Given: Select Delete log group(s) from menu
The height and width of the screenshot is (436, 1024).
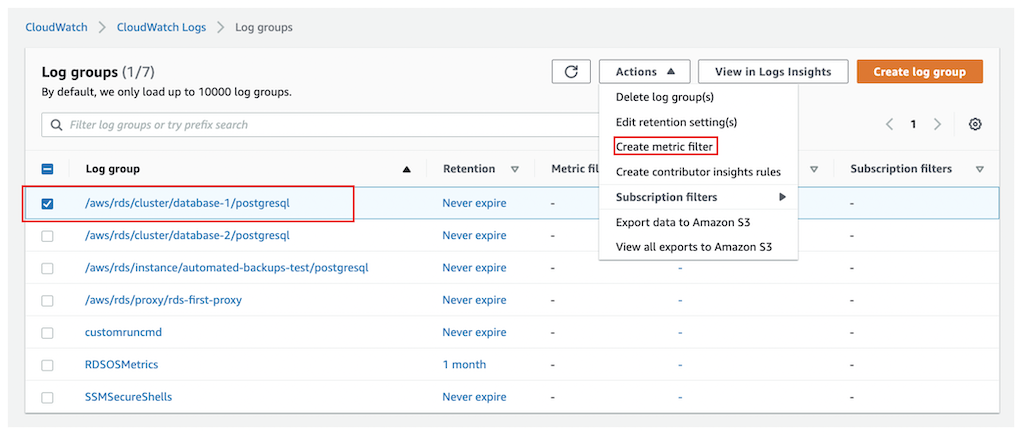Looking at the screenshot, I should (665, 97).
